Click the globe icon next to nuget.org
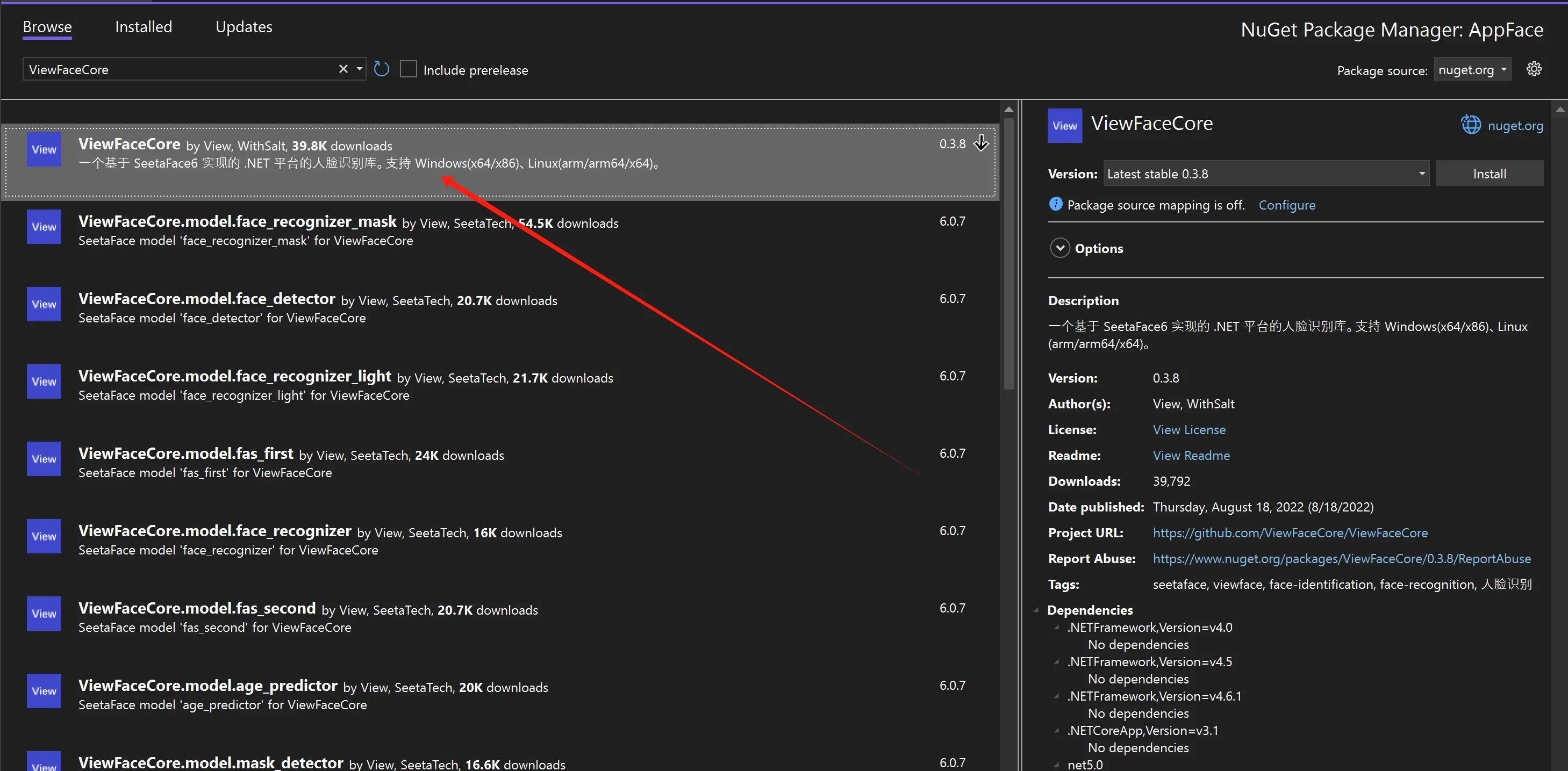The image size is (1568, 771). (x=1471, y=125)
